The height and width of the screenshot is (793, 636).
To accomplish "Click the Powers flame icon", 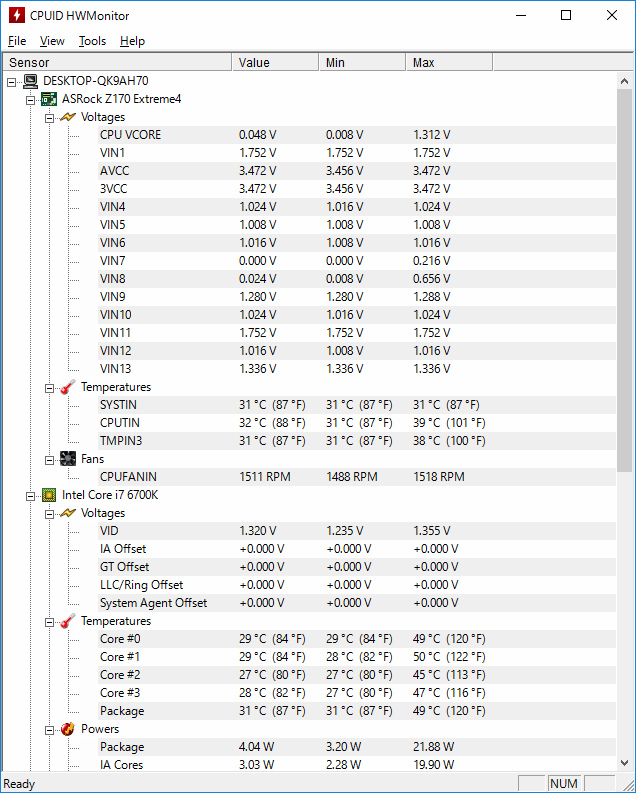I will coord(68,729).
